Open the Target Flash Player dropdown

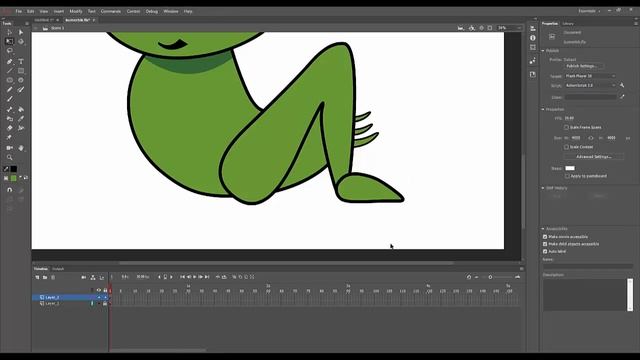pos(590,76)
